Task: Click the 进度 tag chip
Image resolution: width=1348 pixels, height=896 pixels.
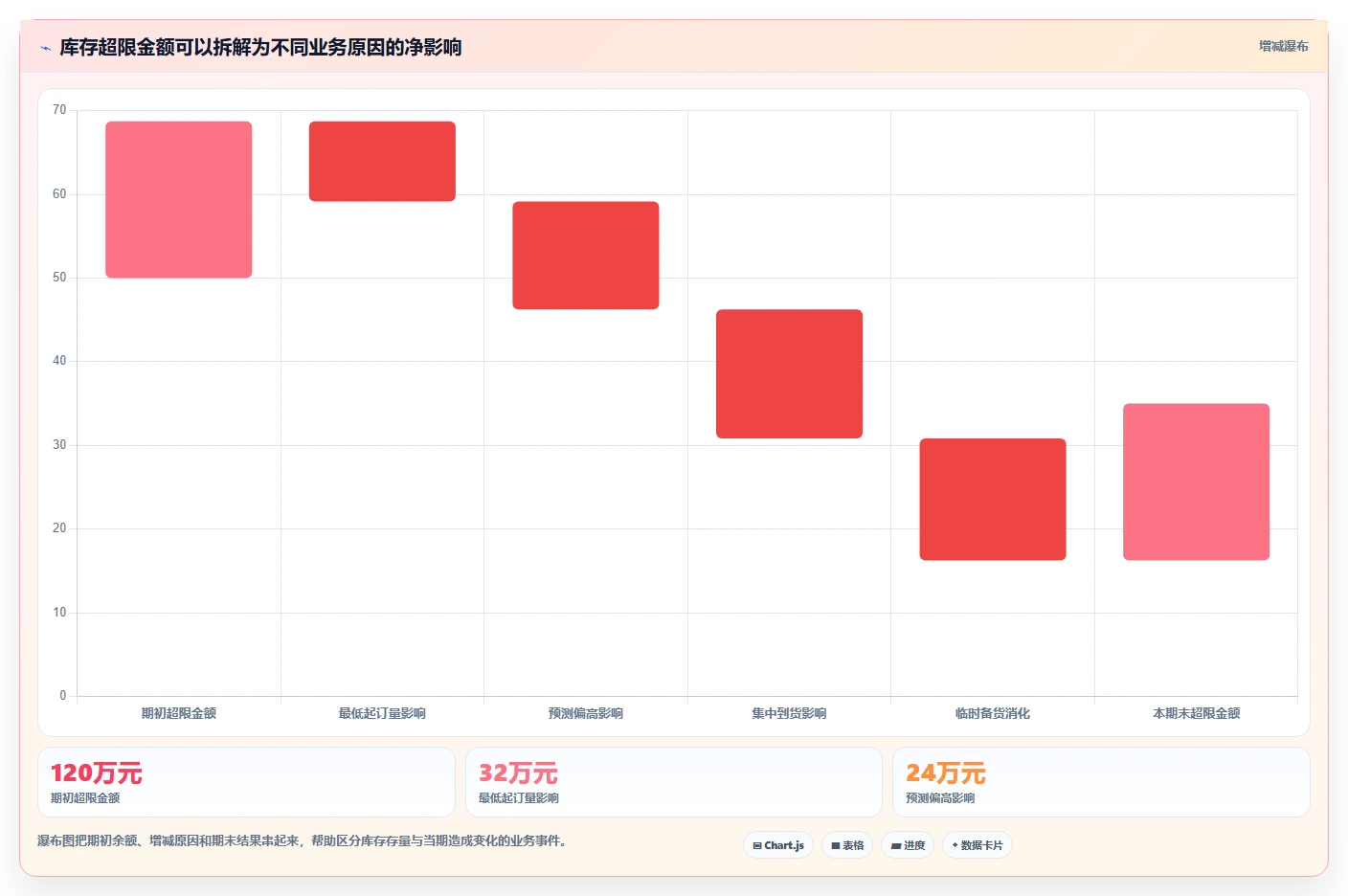Action: pos(908,845)
